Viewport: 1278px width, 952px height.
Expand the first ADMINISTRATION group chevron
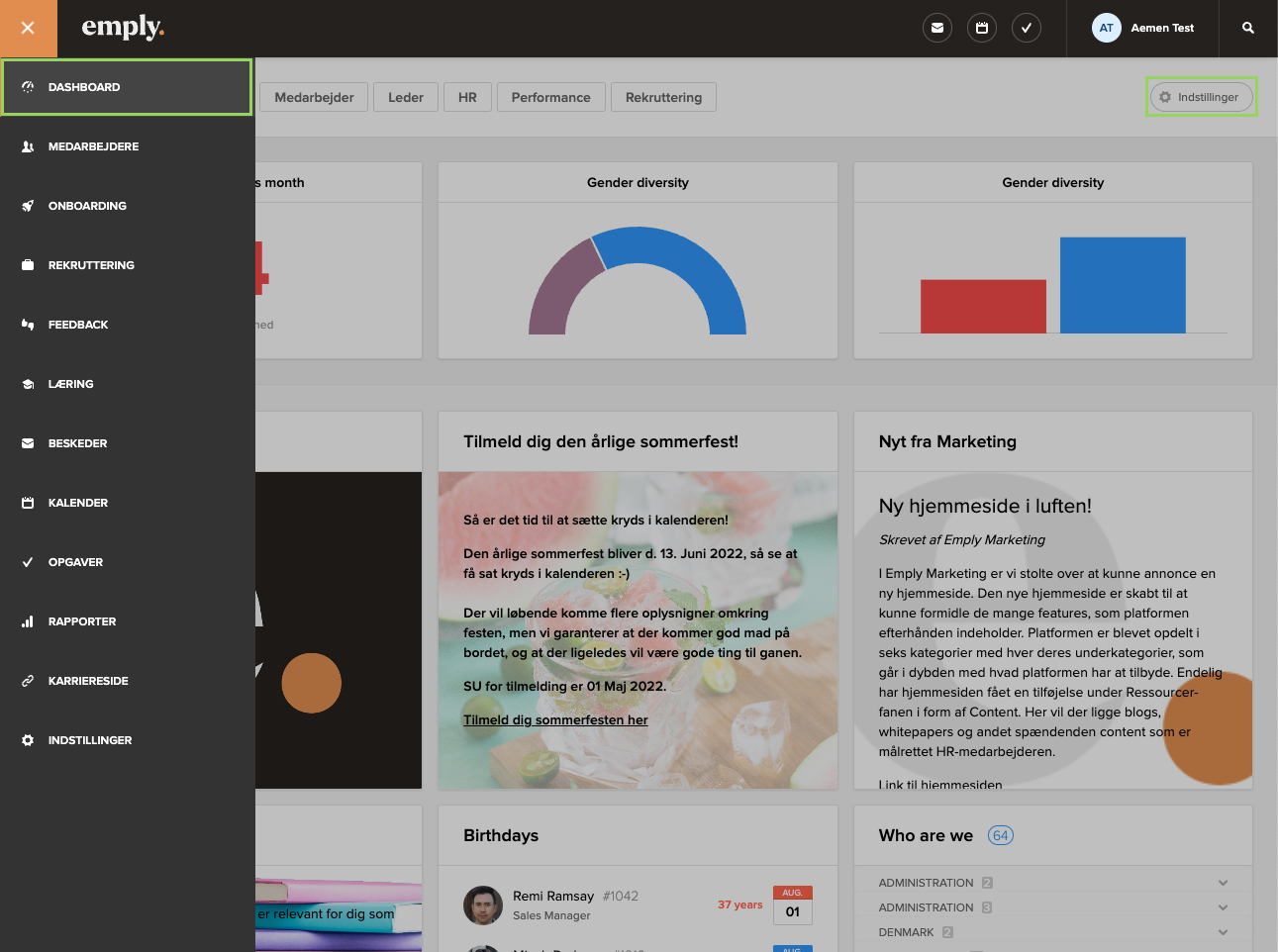(1223, 883)
